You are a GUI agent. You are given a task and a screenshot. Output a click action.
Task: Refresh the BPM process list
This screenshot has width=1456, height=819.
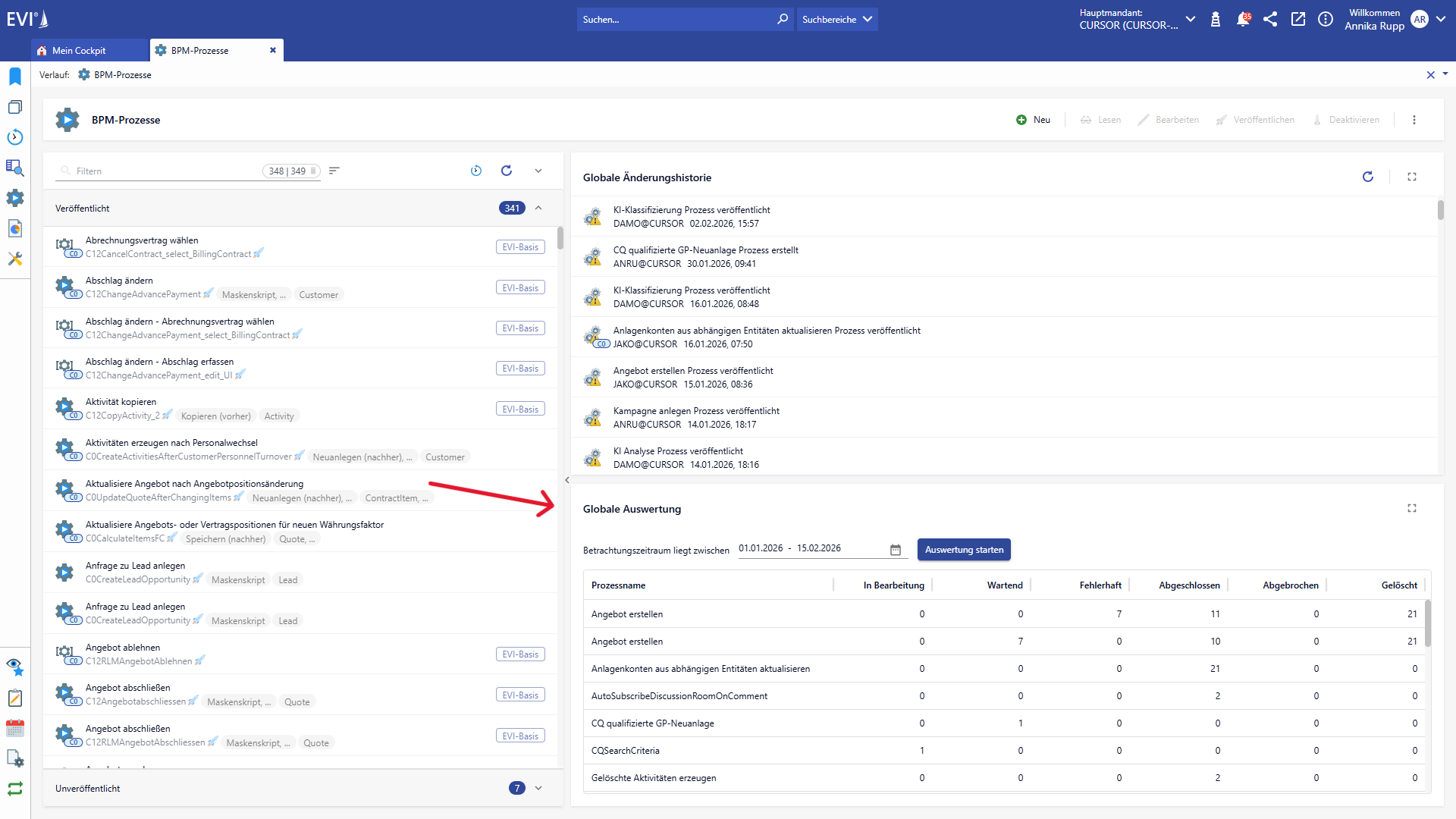[x=507, y=171]
